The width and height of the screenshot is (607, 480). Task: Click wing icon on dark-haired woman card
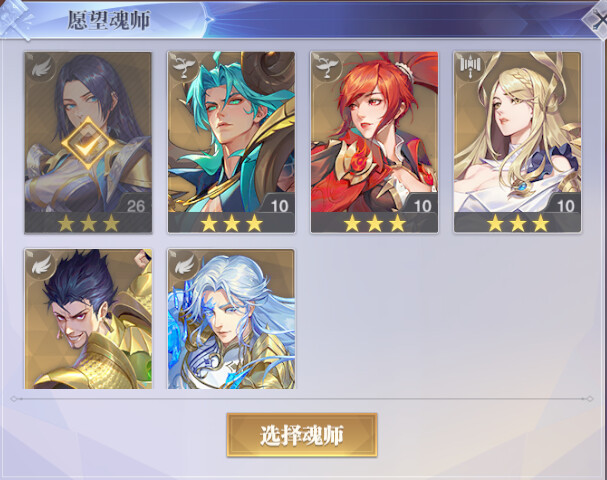click(x=41, y=68)
